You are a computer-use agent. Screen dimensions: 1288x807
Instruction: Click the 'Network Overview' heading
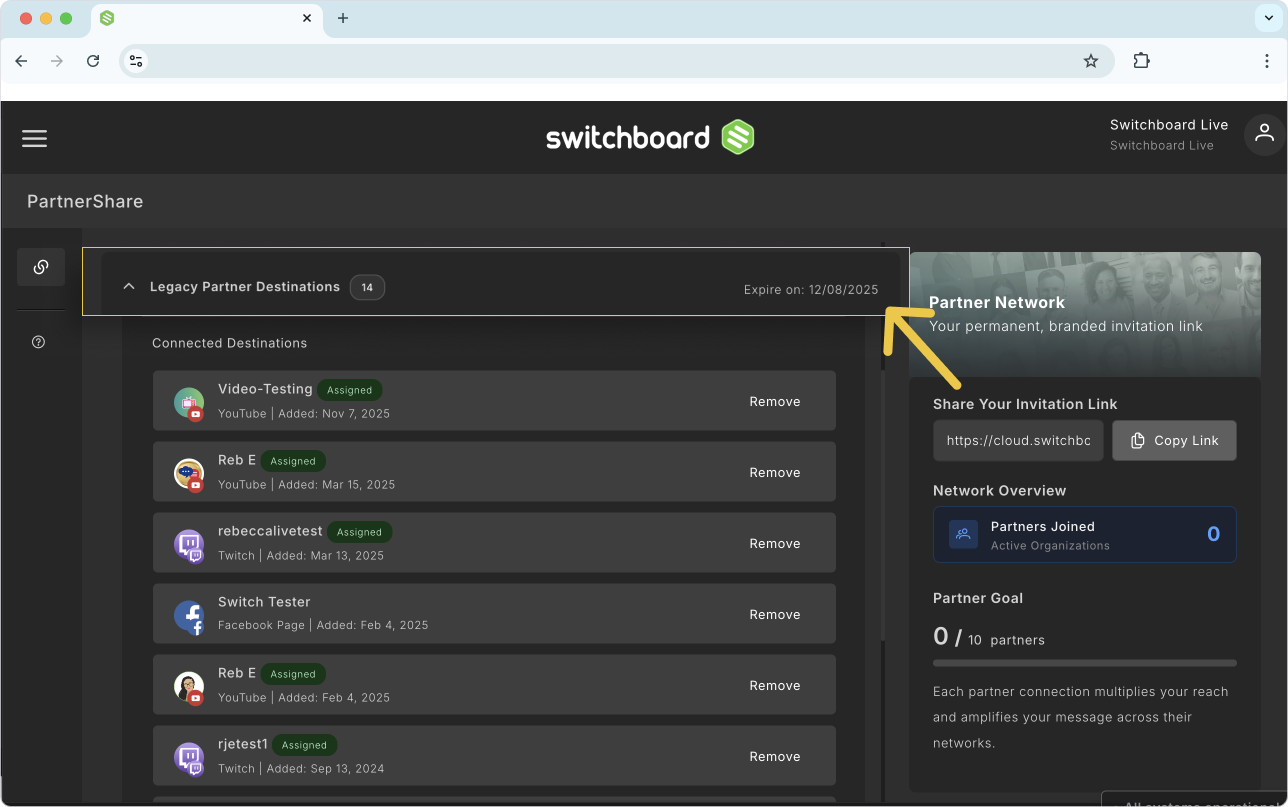pos(1000,491)
